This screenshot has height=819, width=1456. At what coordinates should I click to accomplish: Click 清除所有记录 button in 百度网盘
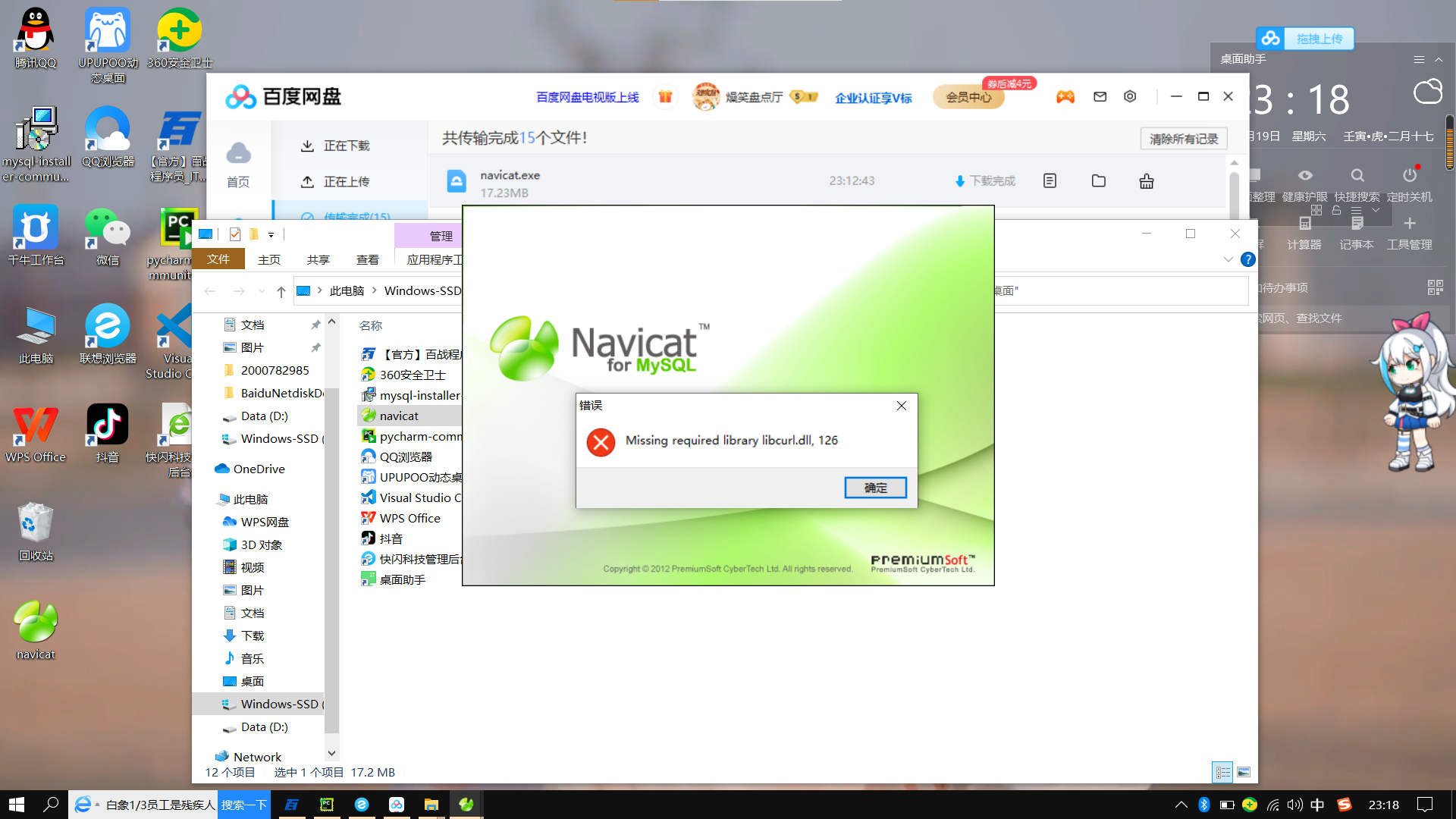click(x=1183, y=139)
